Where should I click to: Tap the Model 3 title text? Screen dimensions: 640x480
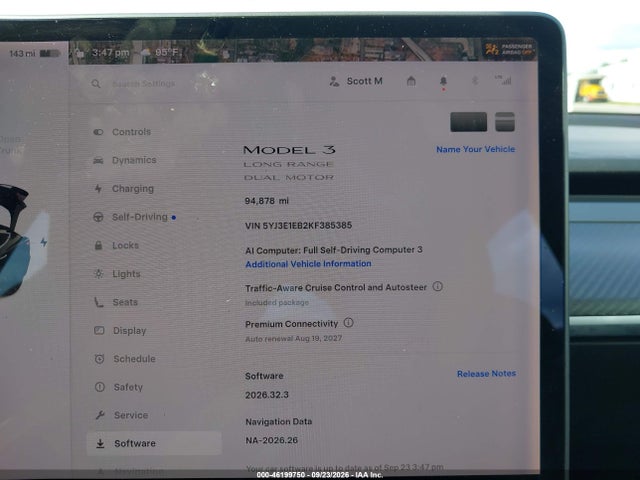(289, 150)
